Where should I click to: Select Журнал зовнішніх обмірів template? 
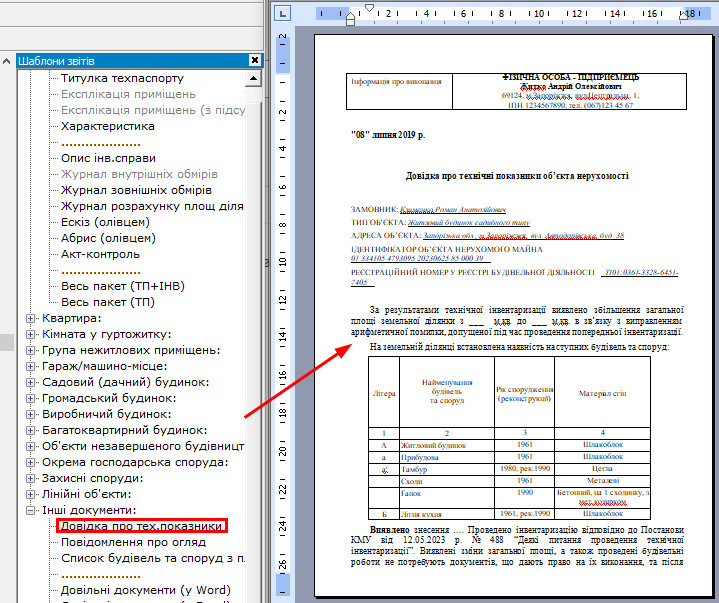click(x=136, y=190)
